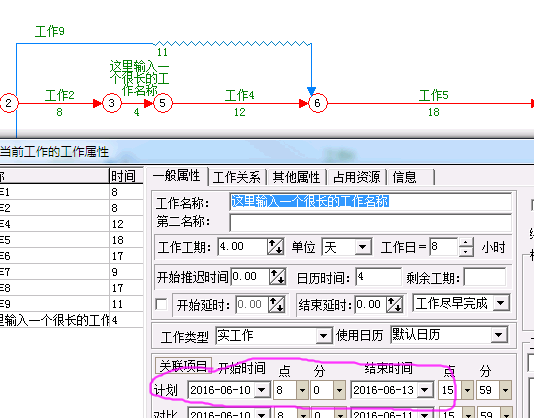
Task: Click node 6 in the network diagram
Action: [x=317, y=103]
